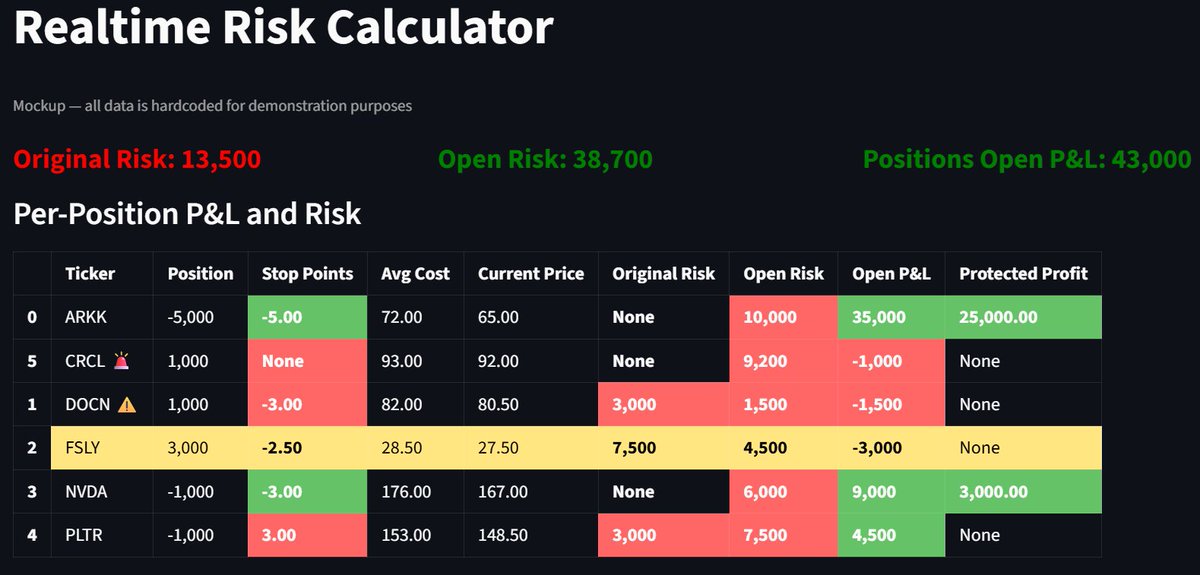Click the ARKK ticker cell
The width and height of the screenshot is (1200, 575).
(x=102, y=317)
